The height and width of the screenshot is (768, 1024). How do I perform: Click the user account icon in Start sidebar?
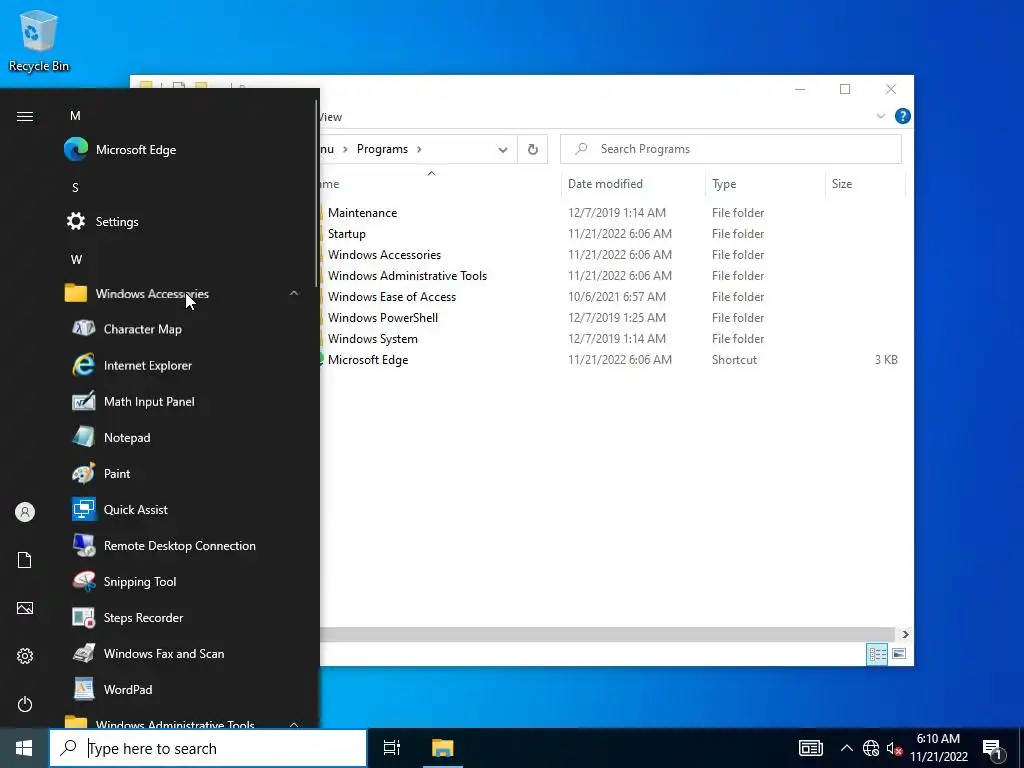(25, 512)
